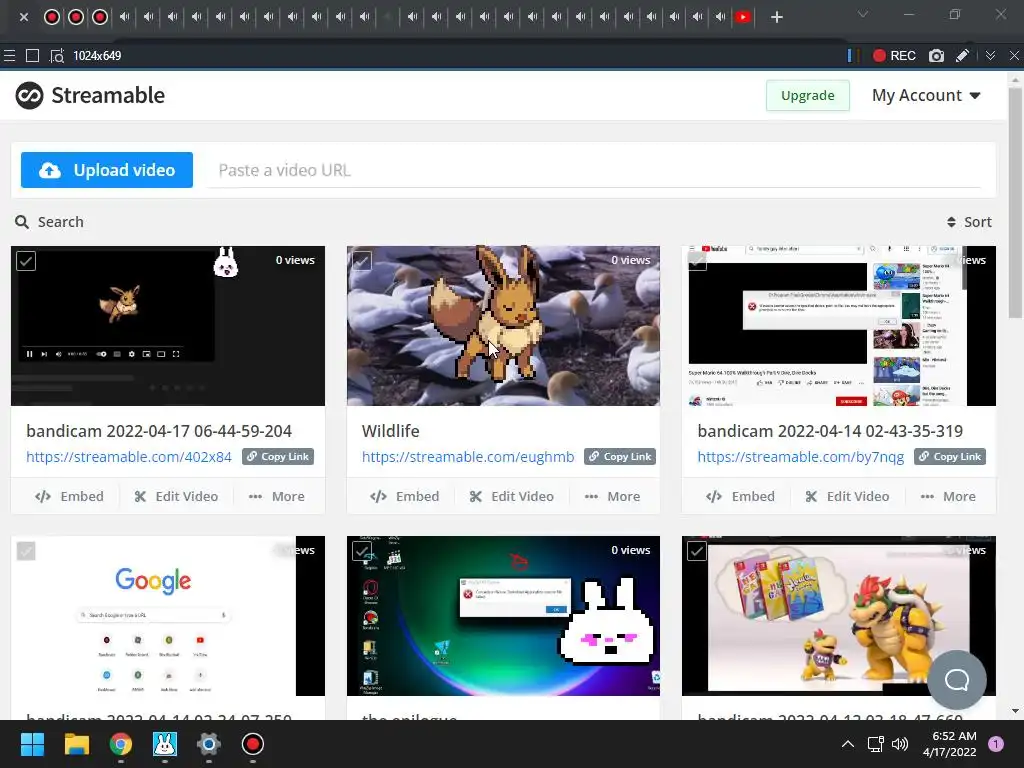Image resolution: width=1024 pixels, height=768 pixels.
Task: Open the Windows Start menu
Action: tap(32, 744)
